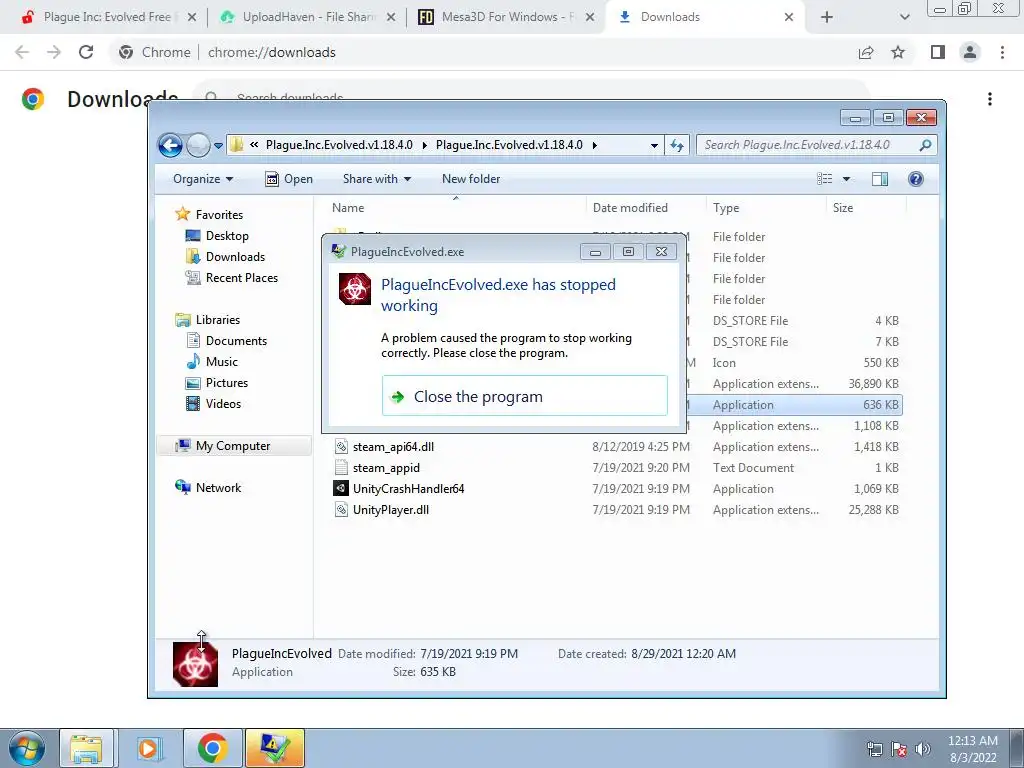Screen dimensions: 1024x768
Task: Click New folder in Explorer toolbar
Action: [471, 179]
